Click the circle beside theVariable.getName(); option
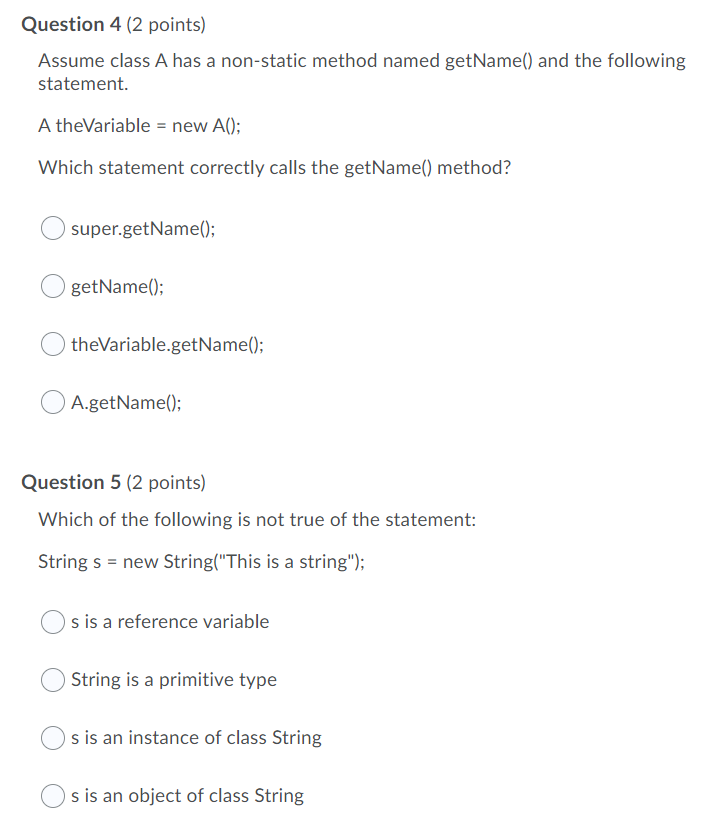 click(x=52, y=344)
